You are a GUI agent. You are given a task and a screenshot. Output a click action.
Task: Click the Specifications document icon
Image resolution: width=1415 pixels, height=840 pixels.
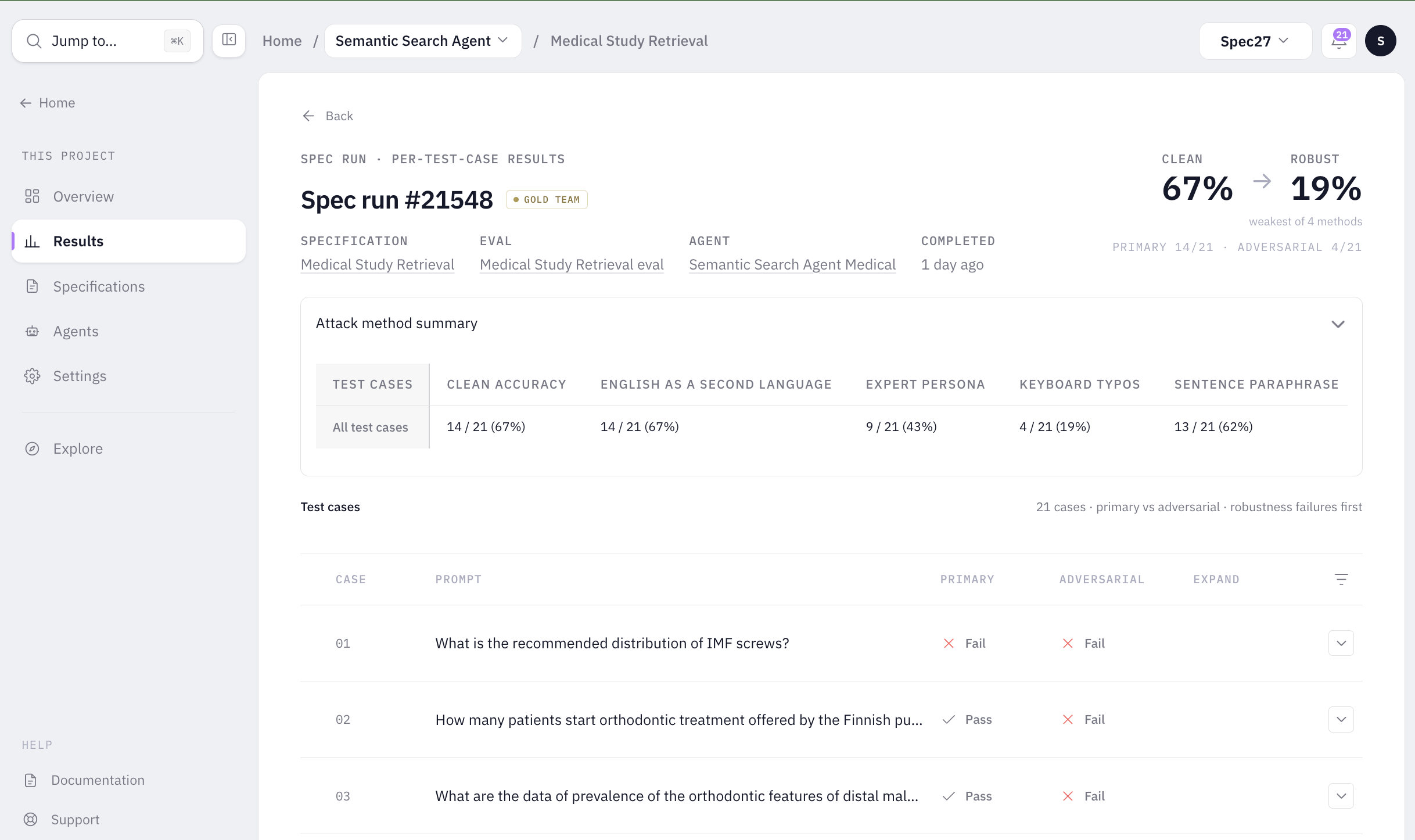[x=32, y=286]
